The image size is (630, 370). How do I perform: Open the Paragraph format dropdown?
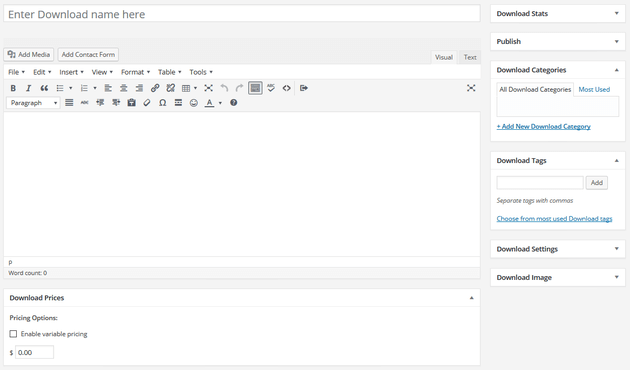coord(33,103)
